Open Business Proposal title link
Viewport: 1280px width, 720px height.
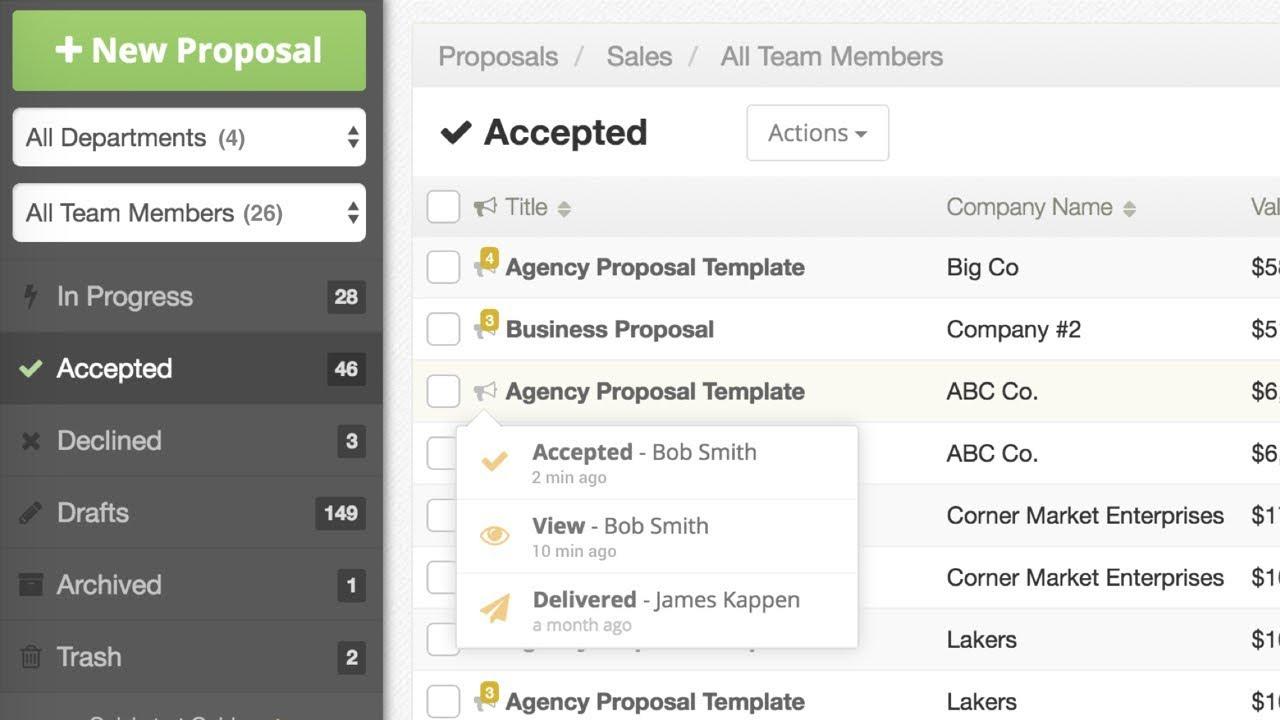point(609,329)
